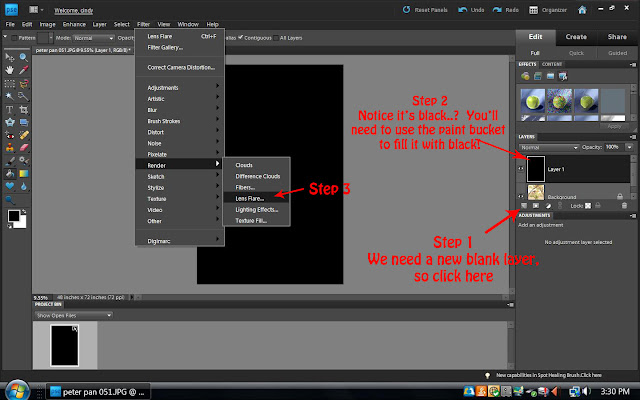The height and width of the screenshot is (400, 640).
Task: Toggle lock transparent pixels checkerboard
Action: point(588,206)
